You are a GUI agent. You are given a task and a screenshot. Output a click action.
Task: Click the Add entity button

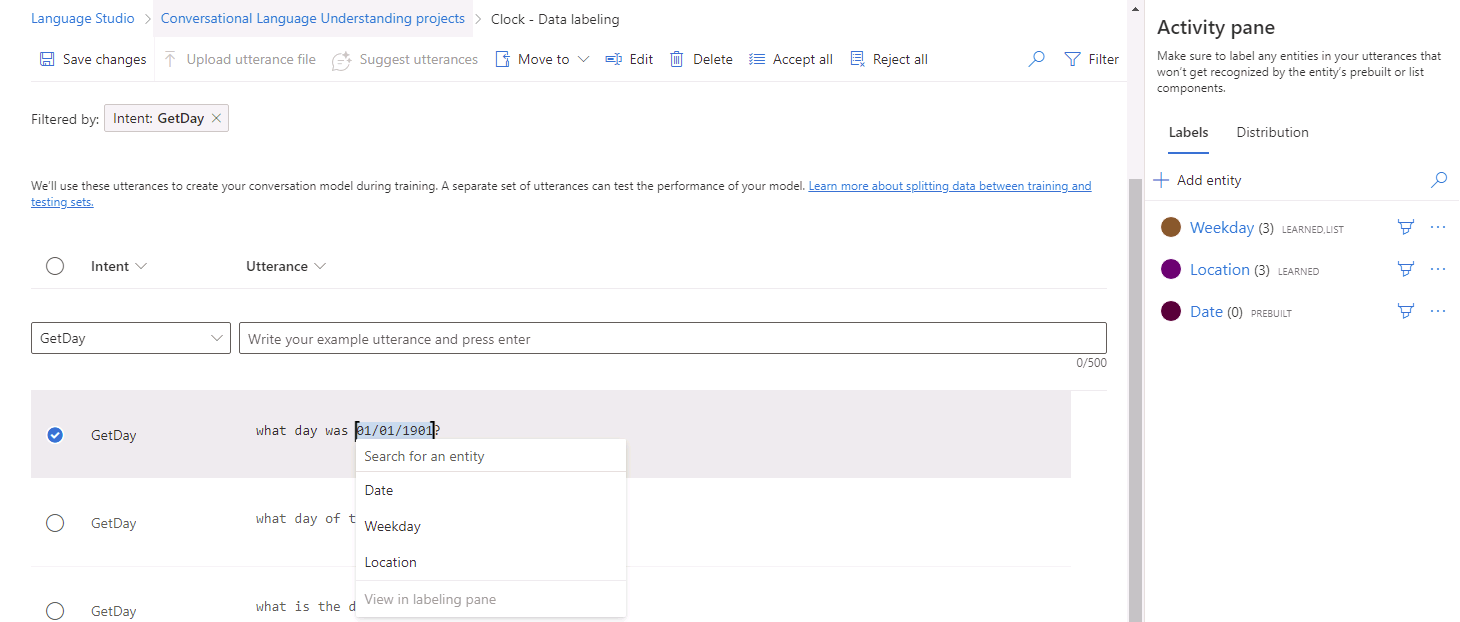click(1197, 179)
